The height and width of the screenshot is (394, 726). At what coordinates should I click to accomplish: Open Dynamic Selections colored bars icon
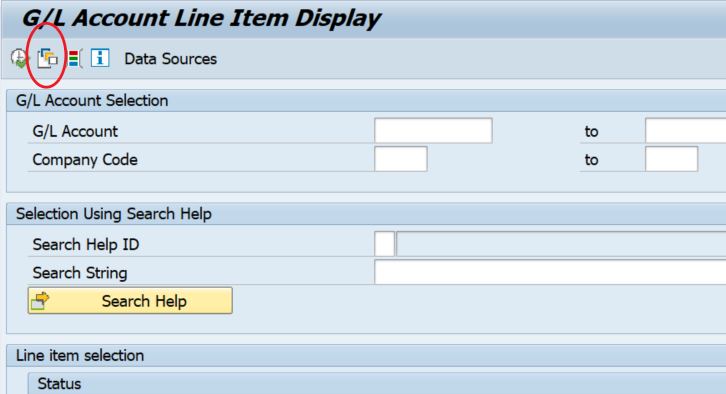[x=75, y=58]
